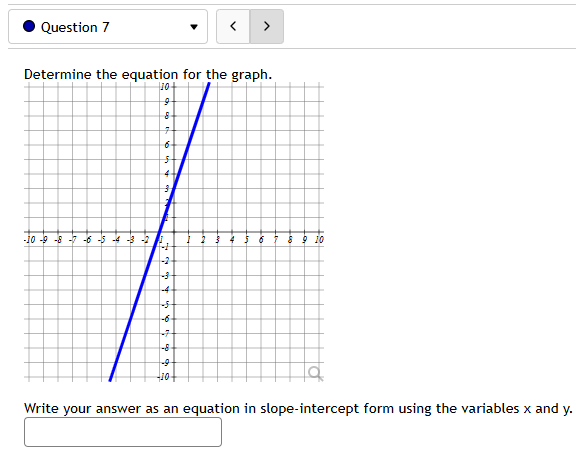Viewport: 576px width, 449px height.
Task: Click the answer equation input box
Action: coord(123,432)
